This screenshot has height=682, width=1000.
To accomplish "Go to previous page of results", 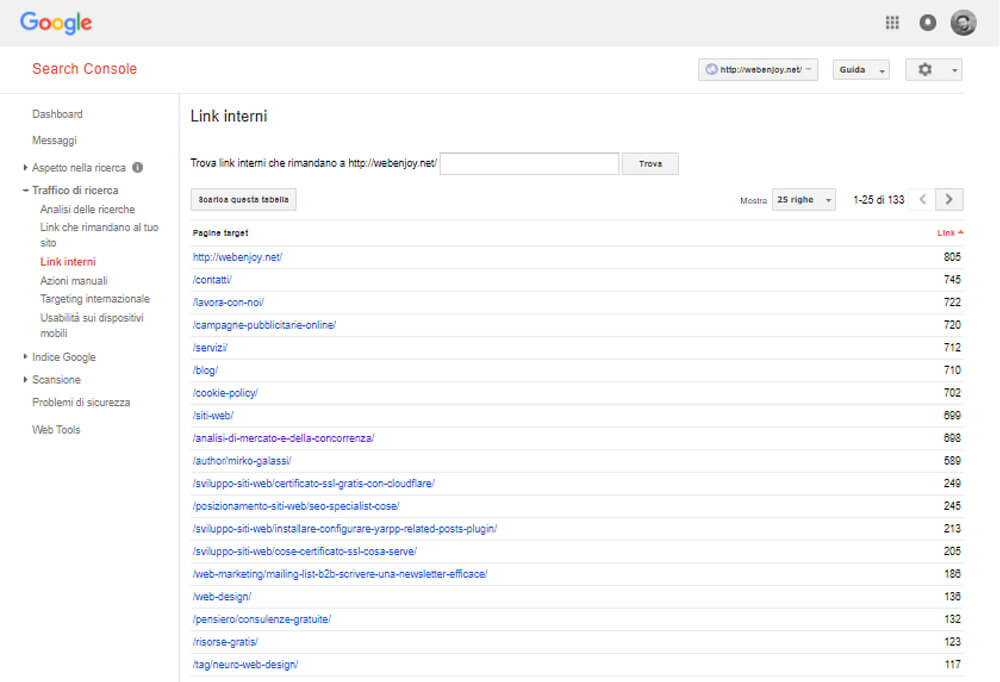I will (x=922, y=200).
